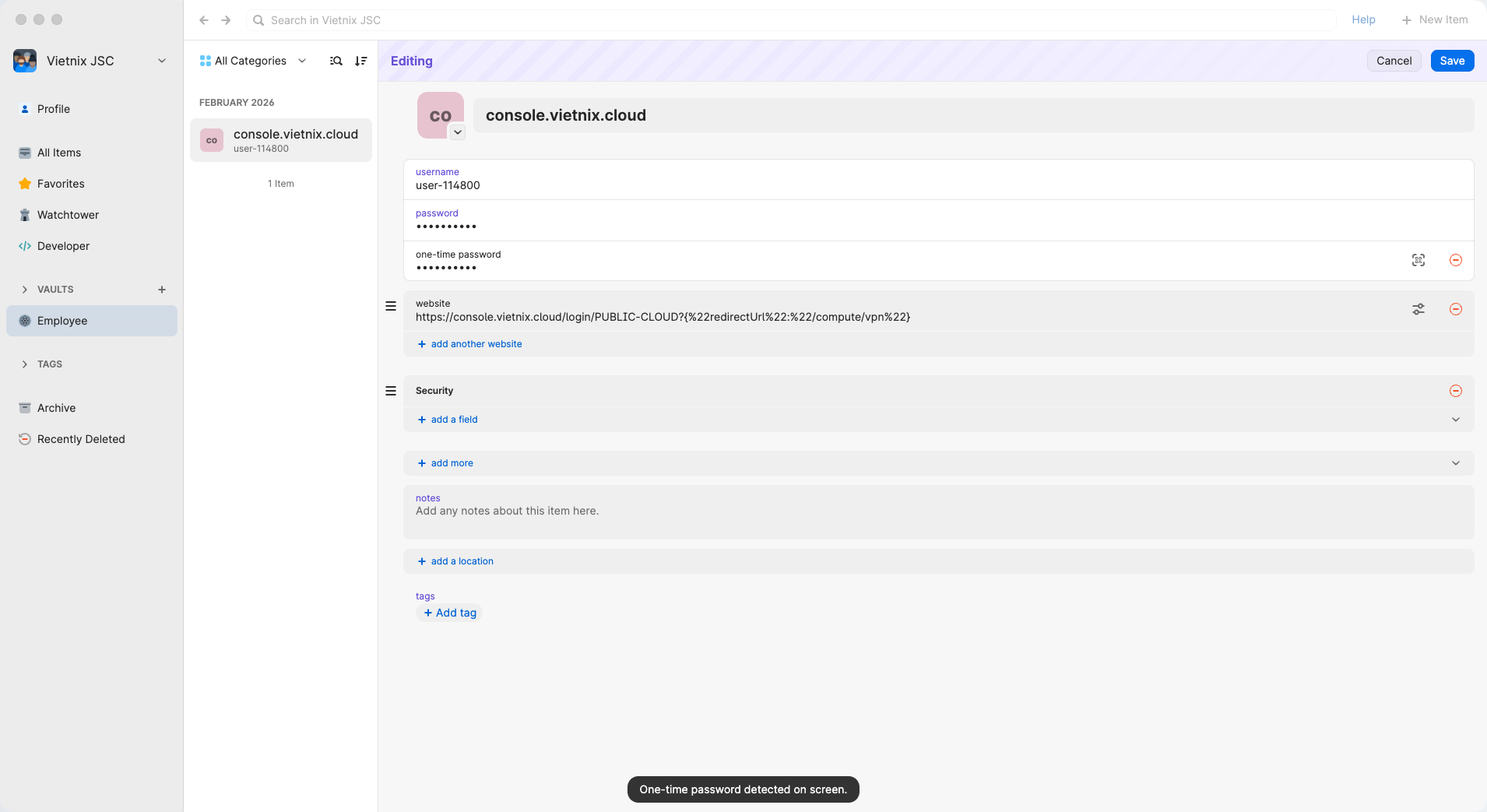Open Recently Deleted items

pos(81,438)
